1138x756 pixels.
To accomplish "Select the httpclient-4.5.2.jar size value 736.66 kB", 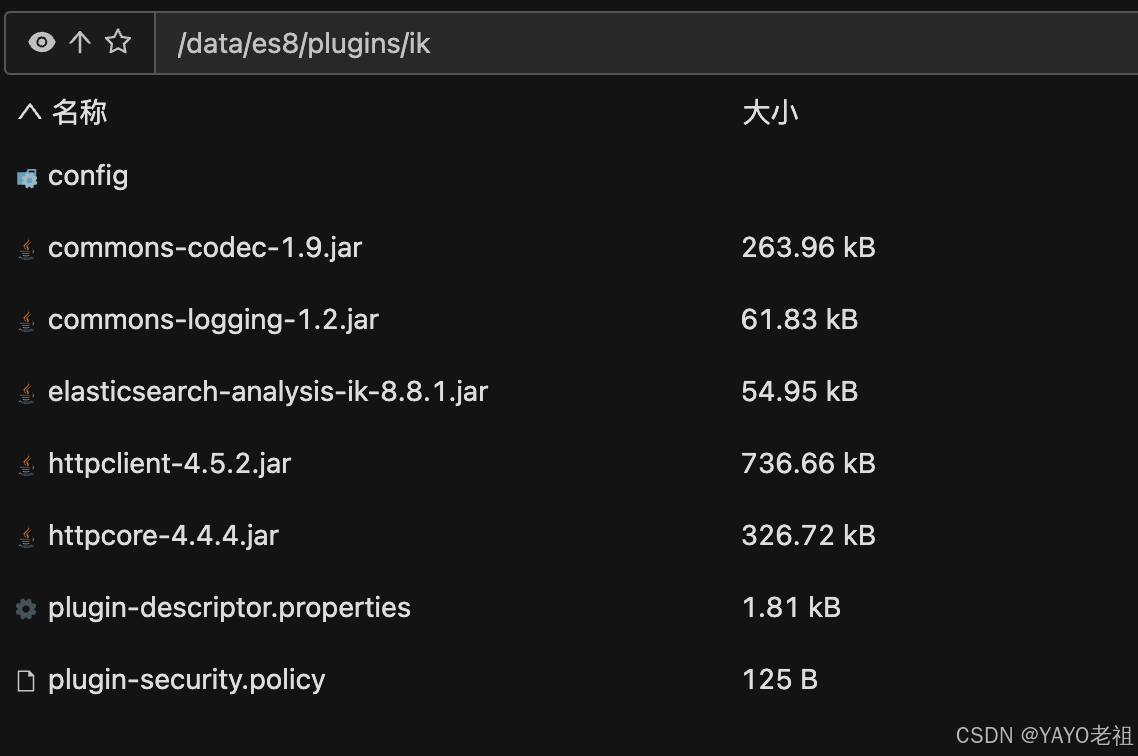I will (x=808, y=464).
